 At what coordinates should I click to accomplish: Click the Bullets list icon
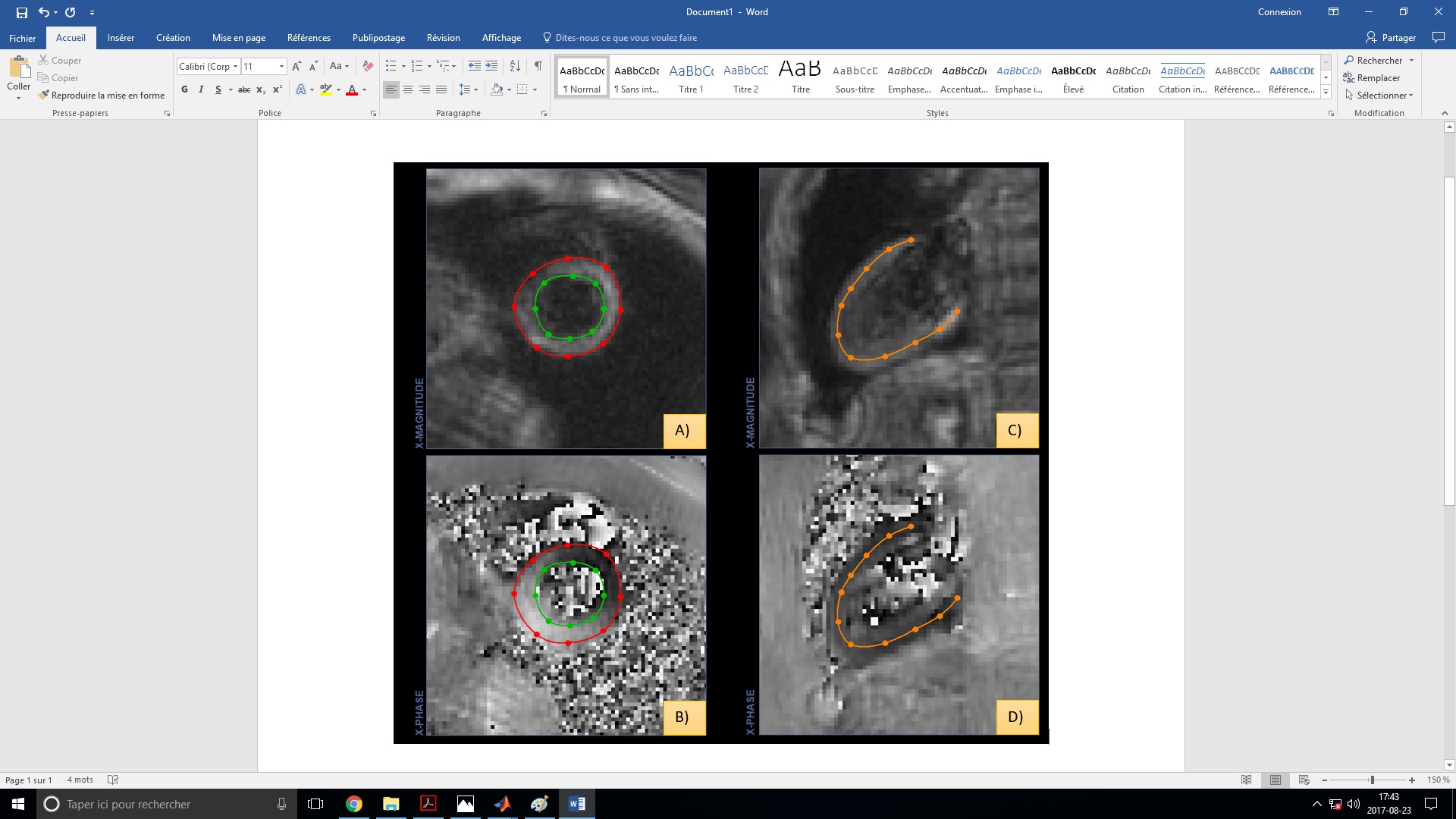(x=391, y=66)
